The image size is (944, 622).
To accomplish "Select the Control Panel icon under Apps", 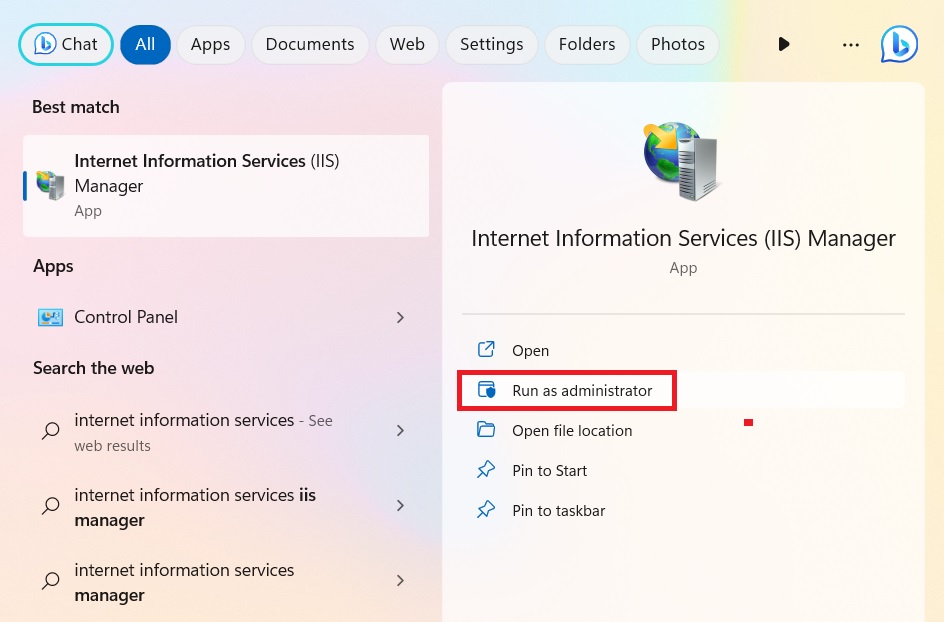I will pyautogui.click(x=53, y=317).
